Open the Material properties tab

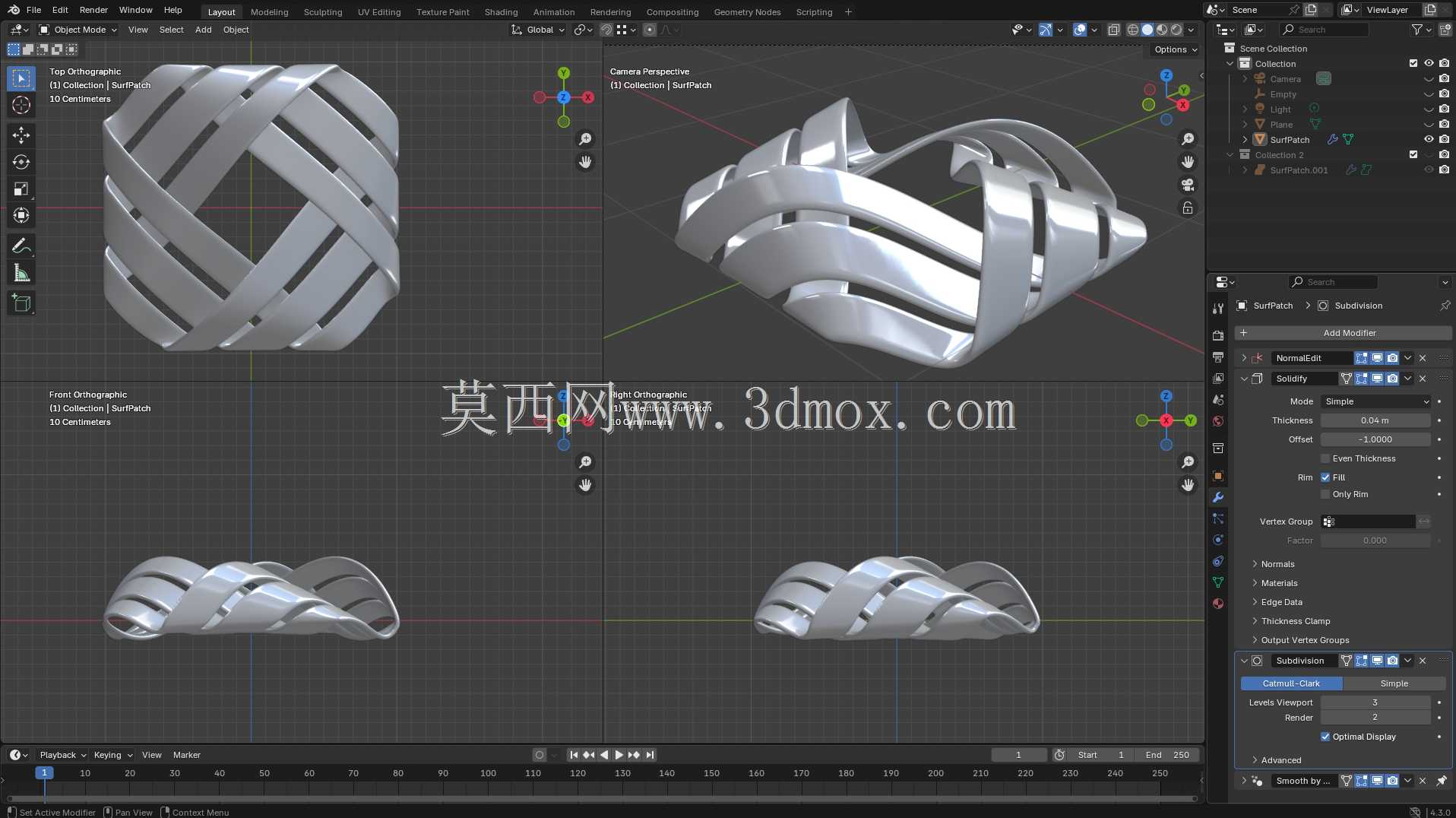pos(1218,604)
